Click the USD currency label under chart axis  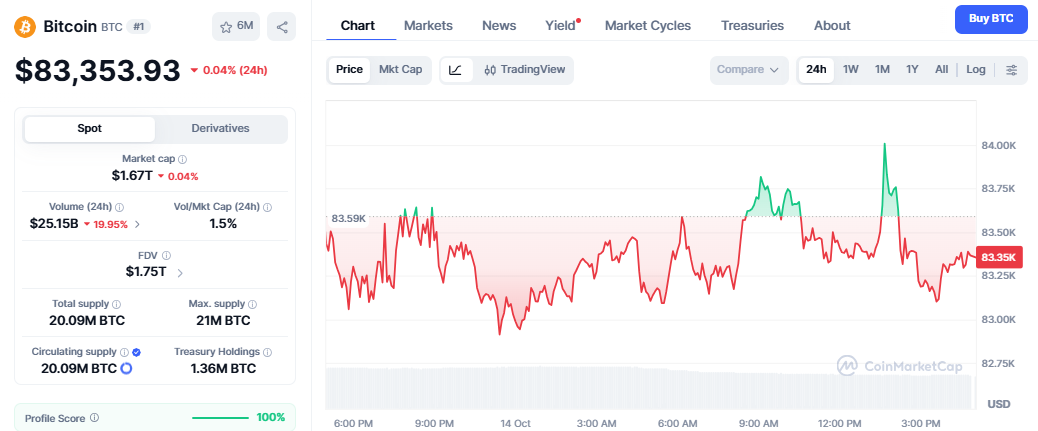coord(998,404)
